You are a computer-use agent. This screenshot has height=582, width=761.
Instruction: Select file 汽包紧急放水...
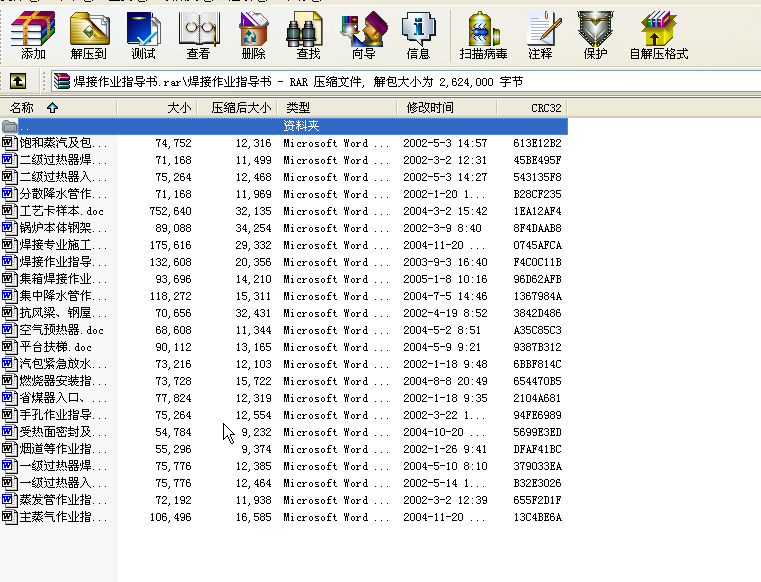[x=63, y=364]
